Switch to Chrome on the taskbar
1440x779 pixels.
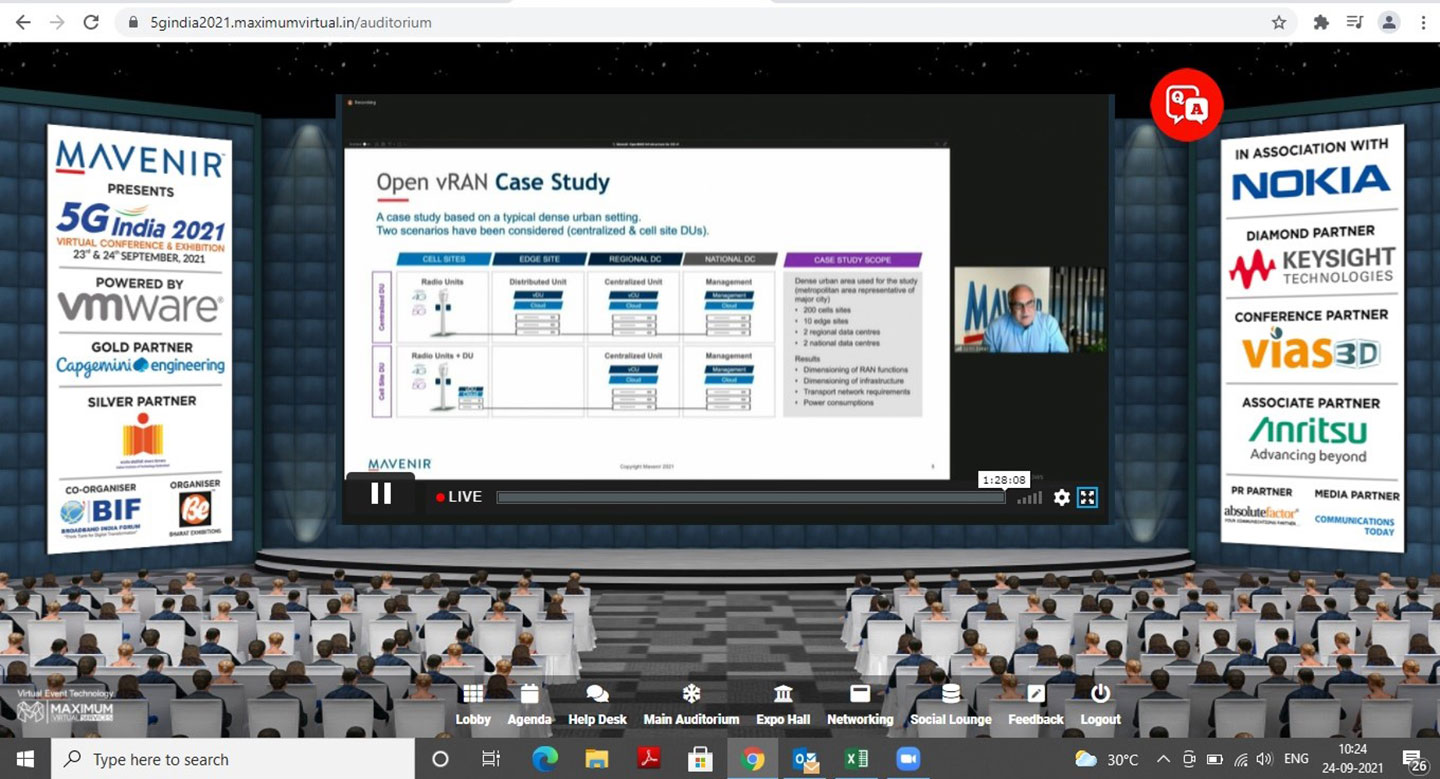752,759
